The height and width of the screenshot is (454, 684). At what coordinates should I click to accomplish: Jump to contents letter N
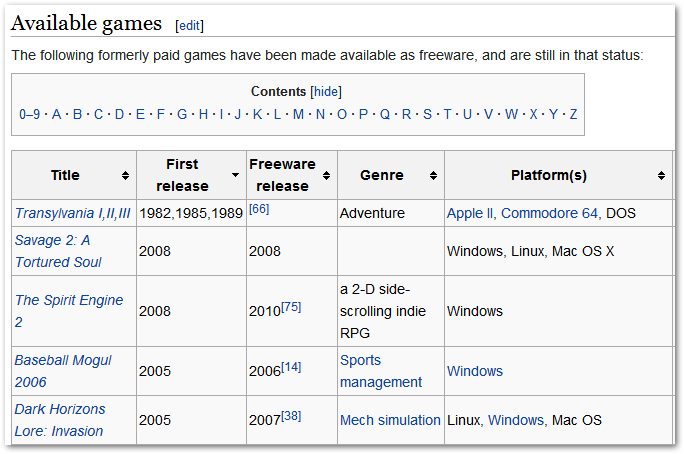[320, 114]
